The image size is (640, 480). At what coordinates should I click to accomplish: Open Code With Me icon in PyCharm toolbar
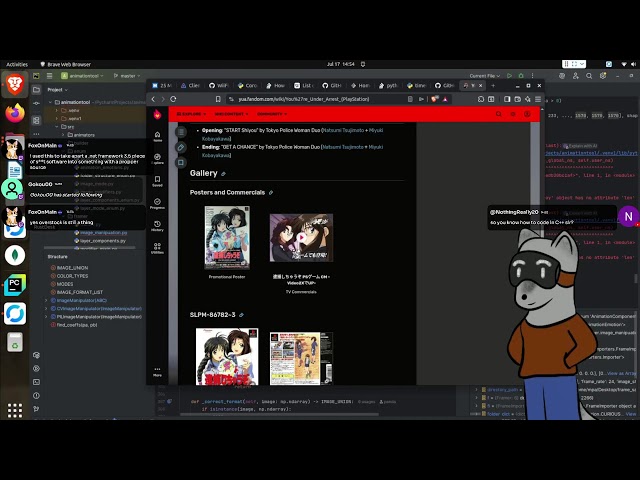pyautogui.click(x=576, y=76)
